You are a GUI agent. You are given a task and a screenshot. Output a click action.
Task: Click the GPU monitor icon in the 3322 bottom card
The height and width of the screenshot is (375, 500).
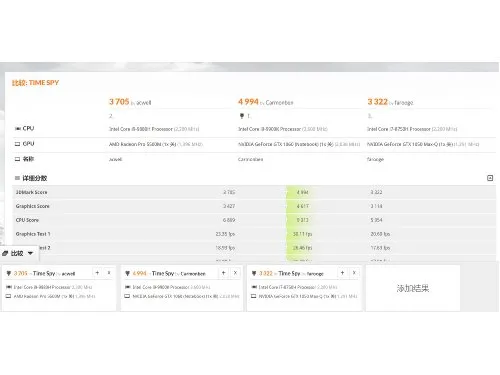click(x=254, y=296)
